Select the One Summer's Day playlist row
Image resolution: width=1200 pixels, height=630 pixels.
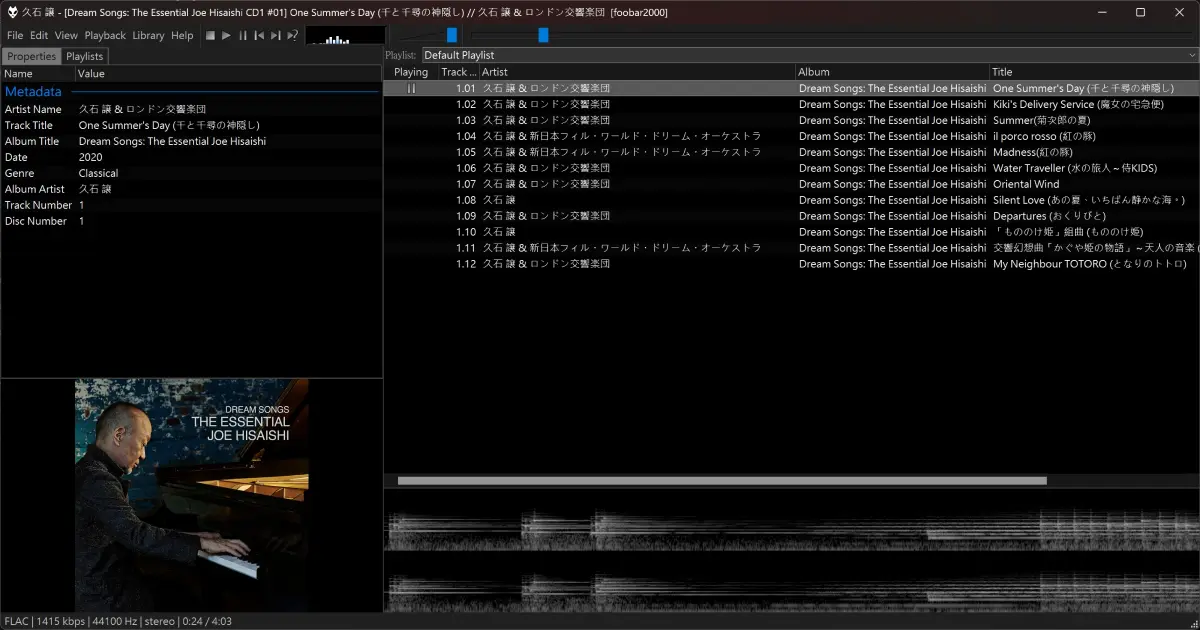pyautogui.click(x=792, y=88)
